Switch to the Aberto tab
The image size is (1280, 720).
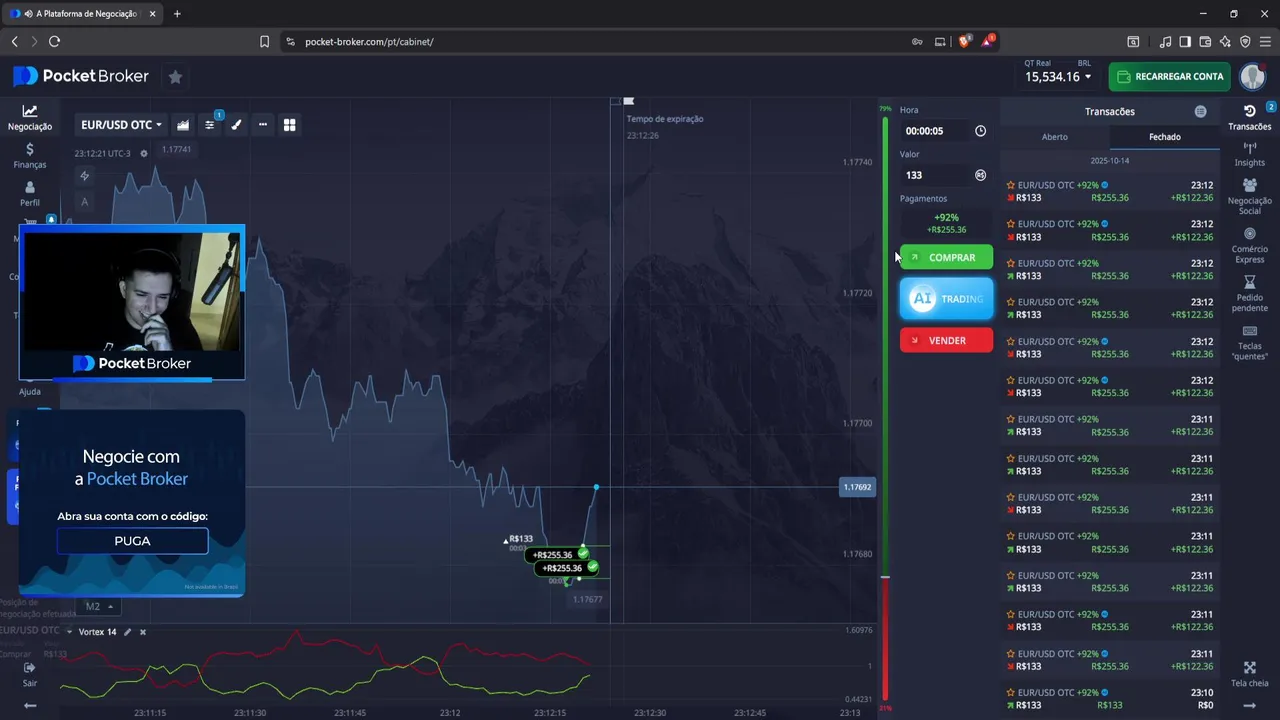1055,137
